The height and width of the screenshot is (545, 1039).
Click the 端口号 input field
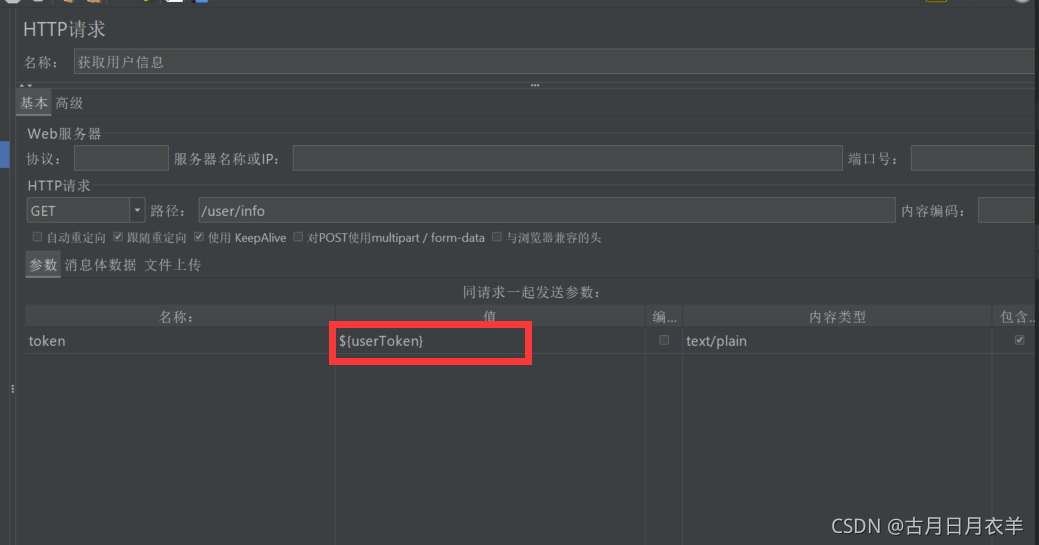pyautogui.click(x=973, y=158)
